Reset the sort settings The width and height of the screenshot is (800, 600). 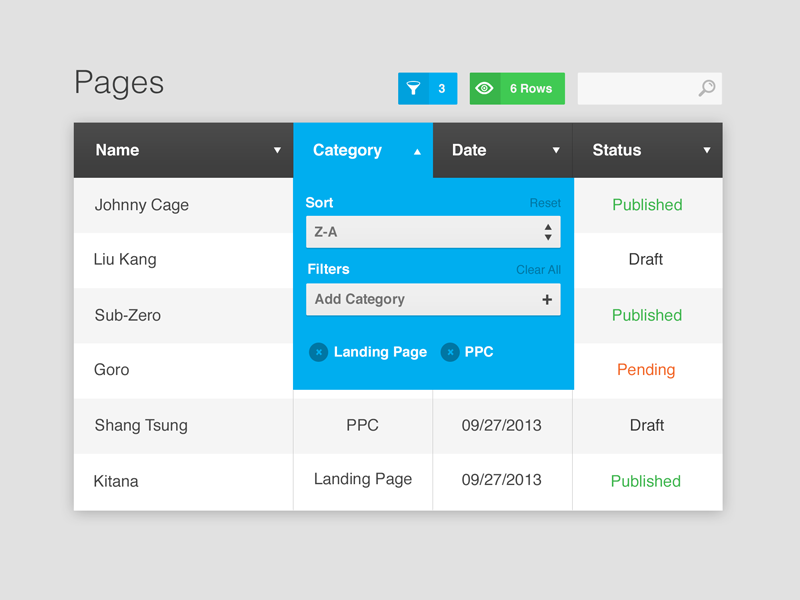(544, 202)
